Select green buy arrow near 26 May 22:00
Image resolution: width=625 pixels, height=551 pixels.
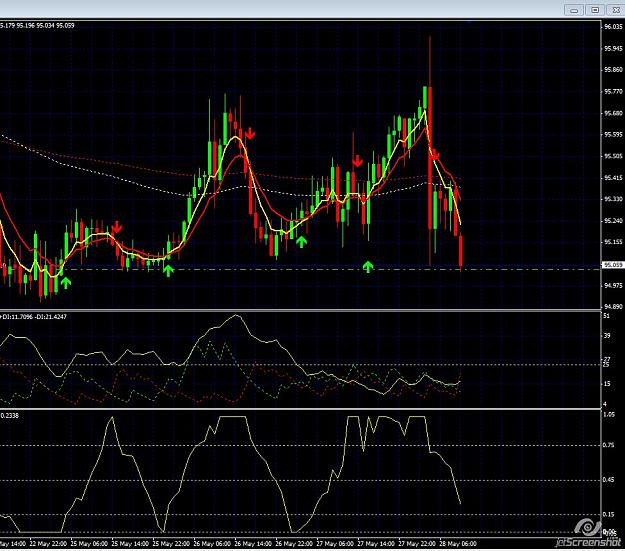[x=301, y=242]
